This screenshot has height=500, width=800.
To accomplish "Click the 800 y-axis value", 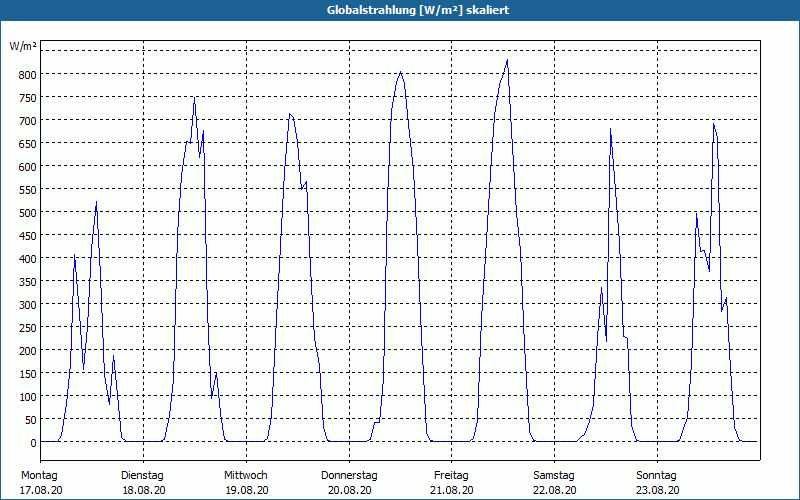I will coord(28,74).
